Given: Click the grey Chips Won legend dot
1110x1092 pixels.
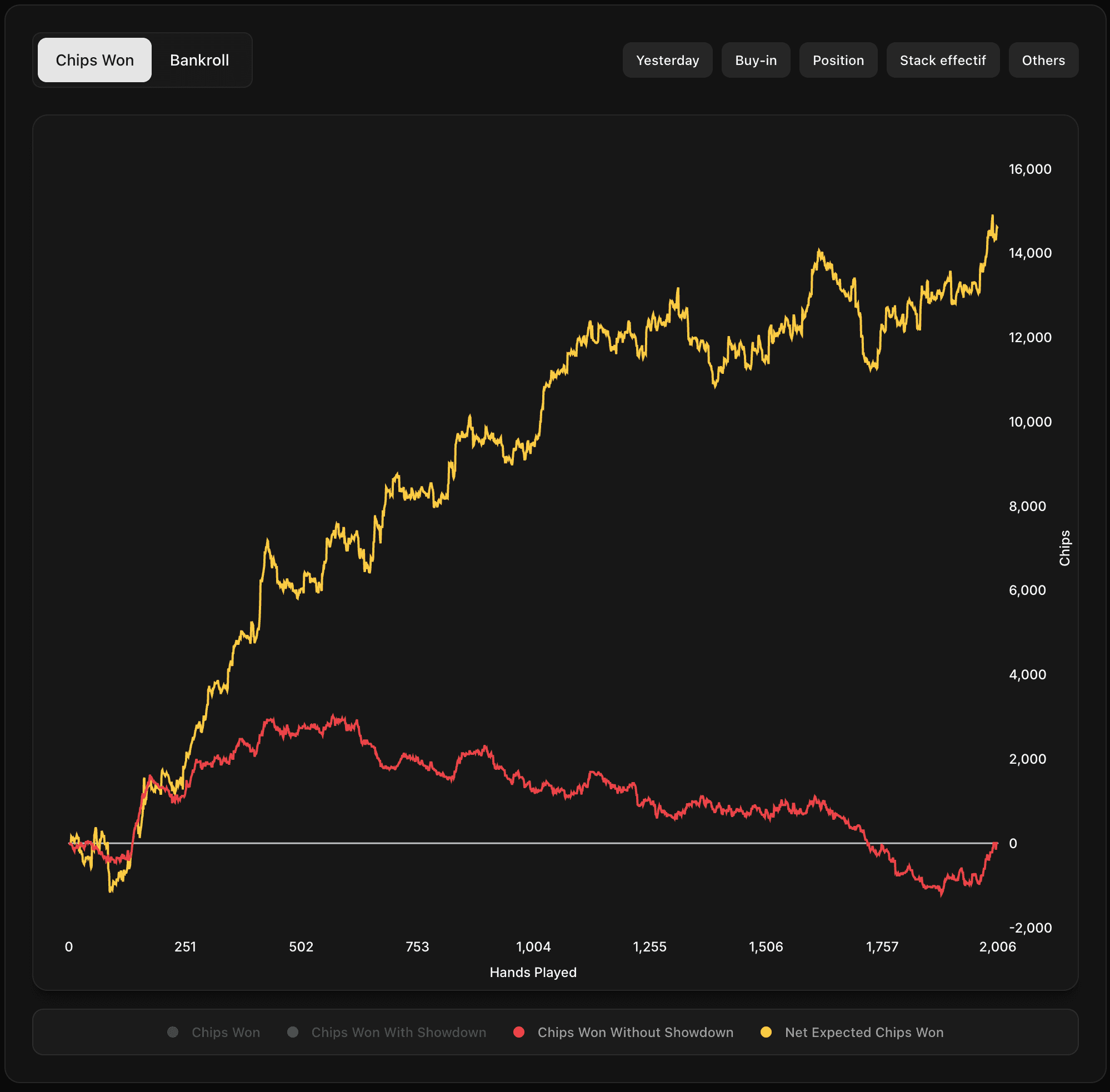Looking at the screenshot, I should [x=173, y=1032].
